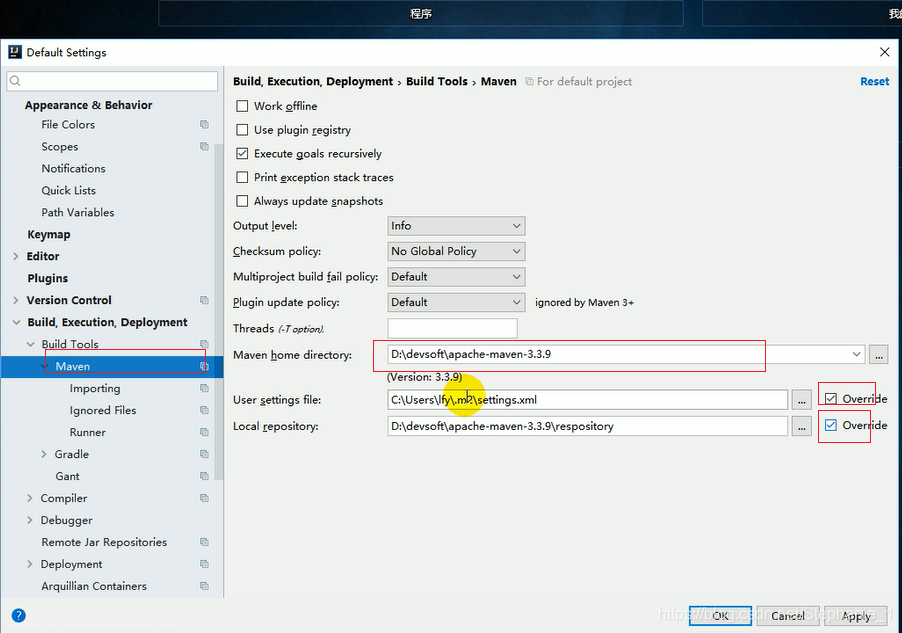
Task: Click project-level icon beside Build Tools
Action: click(204, 344)
